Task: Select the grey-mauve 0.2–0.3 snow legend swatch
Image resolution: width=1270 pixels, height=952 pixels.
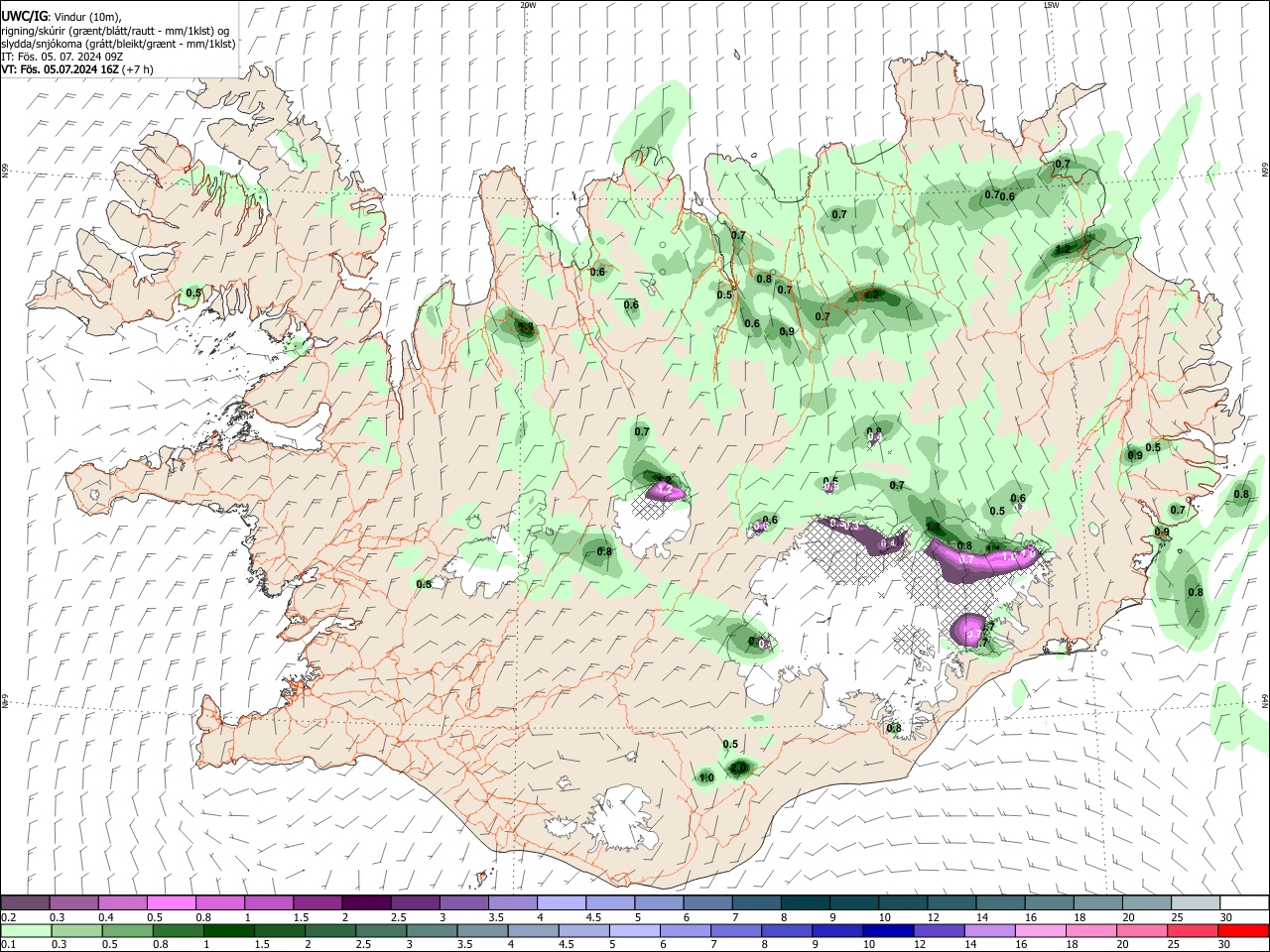Action: (x=26, y=903)
